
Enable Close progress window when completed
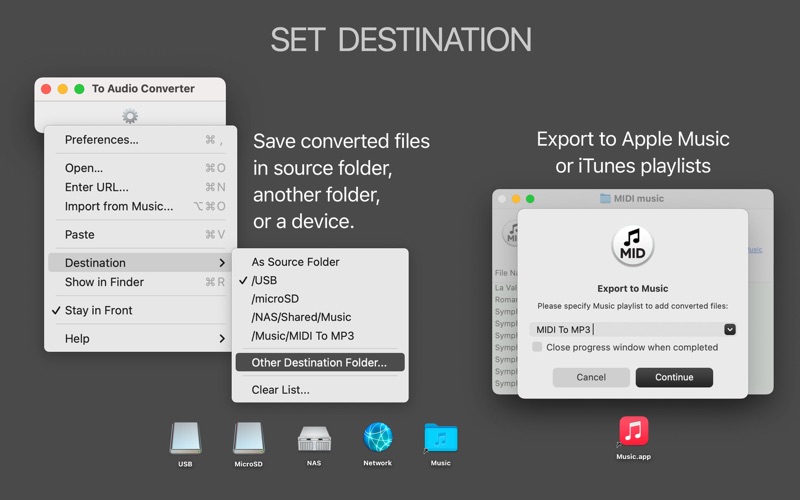pos(537,347)
